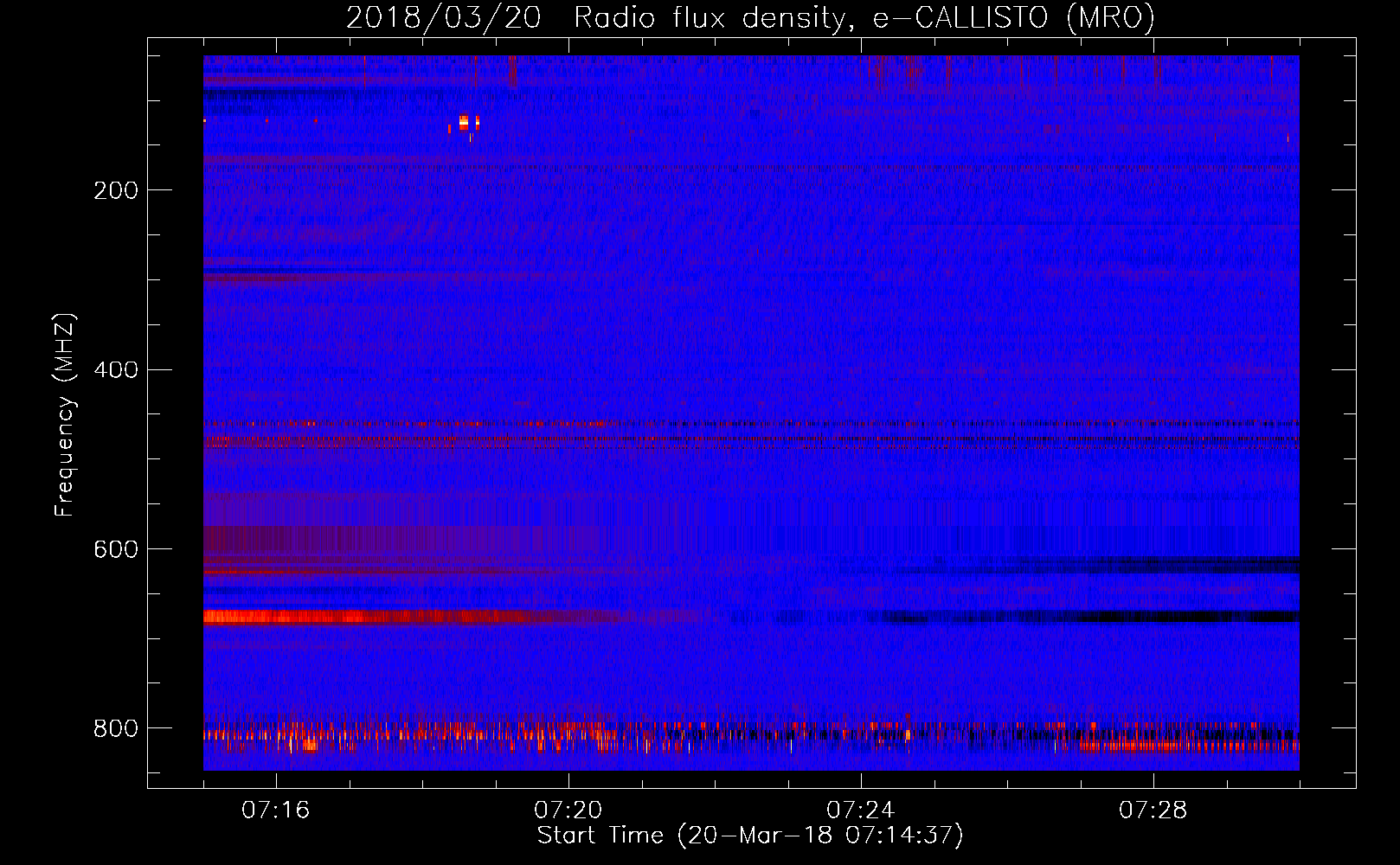Click the '07:28' time axis label
Screen dimensions: 1400x865
coord(1153,811)
